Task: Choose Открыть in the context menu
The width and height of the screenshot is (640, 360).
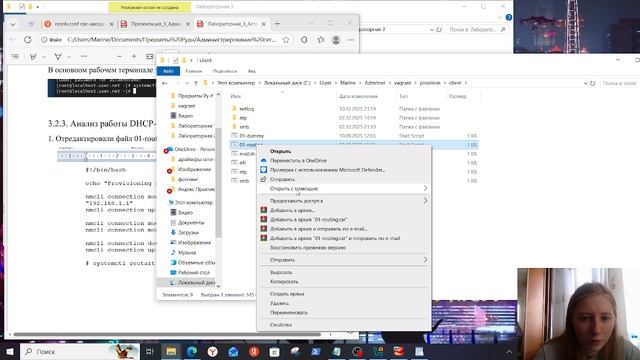Action: coord(280,151)
